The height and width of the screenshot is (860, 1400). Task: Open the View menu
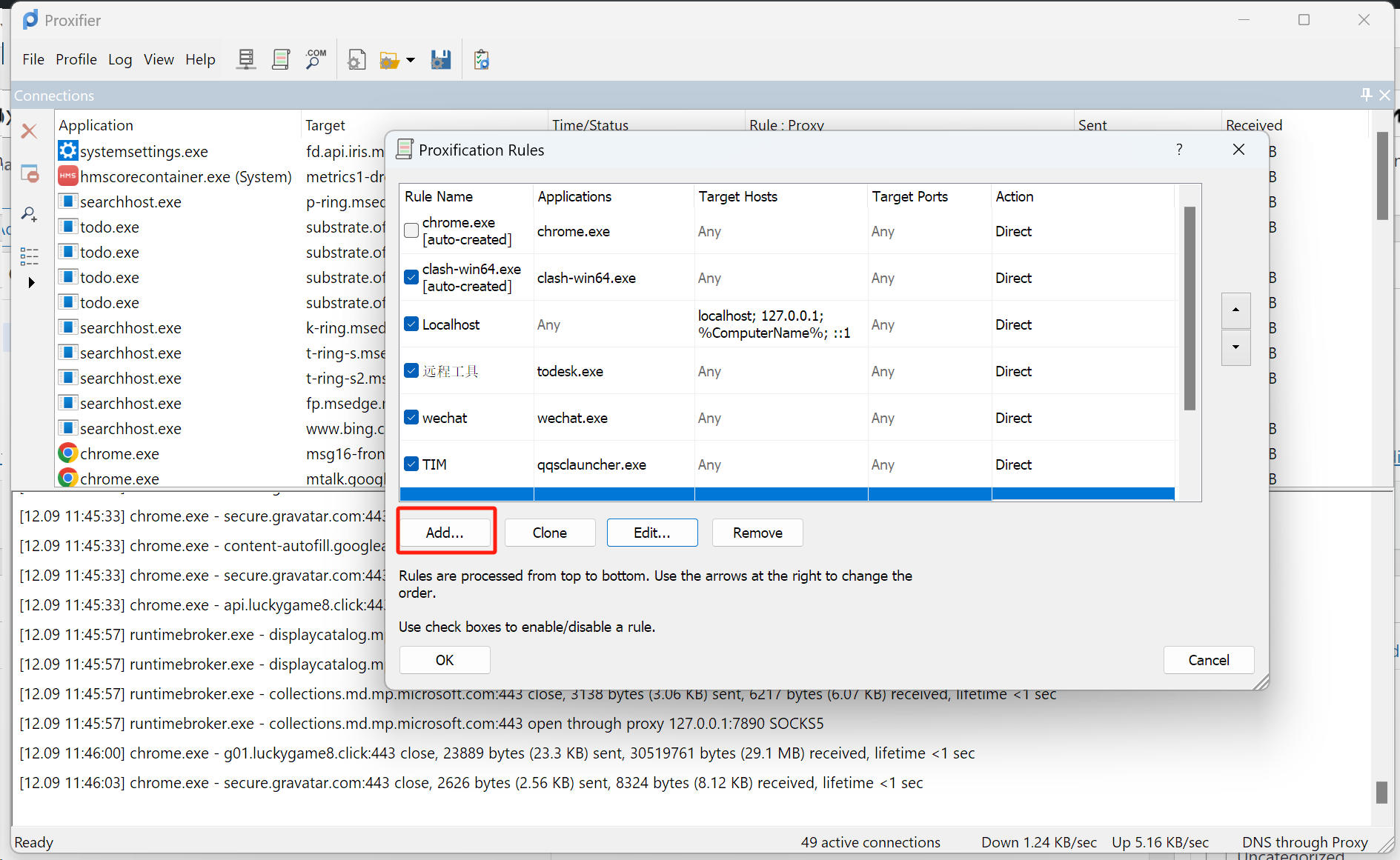(x=159, y=59)
